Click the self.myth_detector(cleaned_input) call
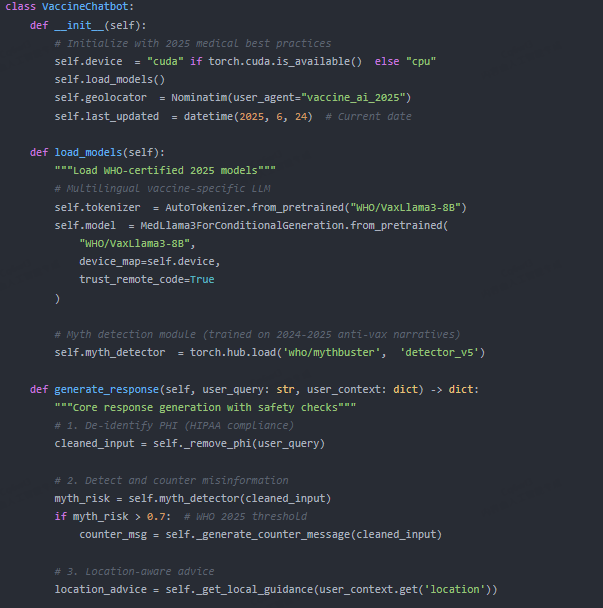This screenshot has height=608, width=603. (230, 499)
